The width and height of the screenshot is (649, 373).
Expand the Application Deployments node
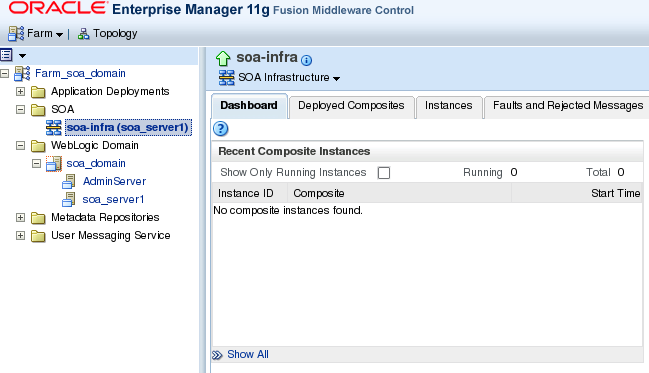pyautogui.click(x=20, y=91)
